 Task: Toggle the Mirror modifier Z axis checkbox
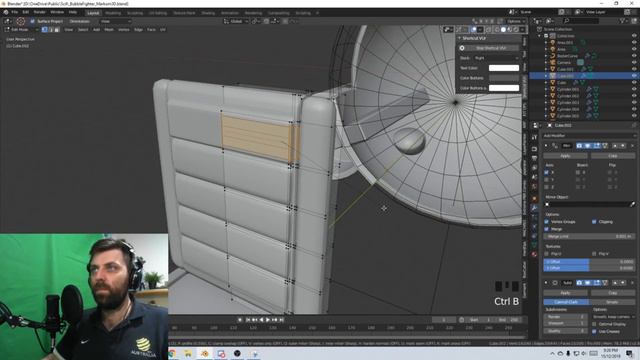[547, 187]
